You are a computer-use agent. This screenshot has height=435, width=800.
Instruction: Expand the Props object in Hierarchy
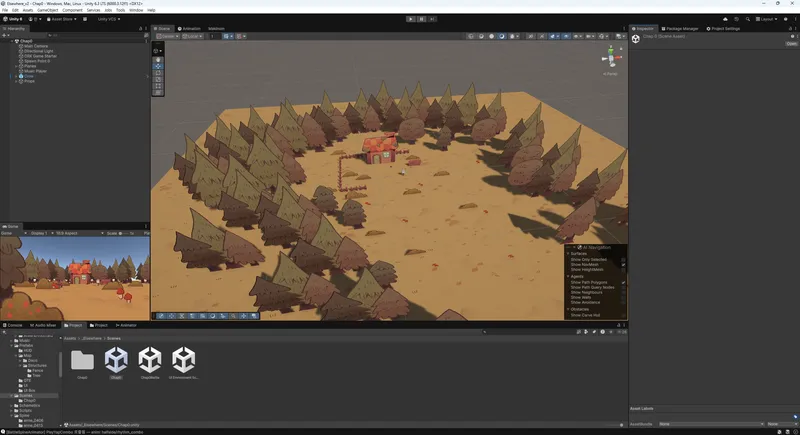point(17,81)
